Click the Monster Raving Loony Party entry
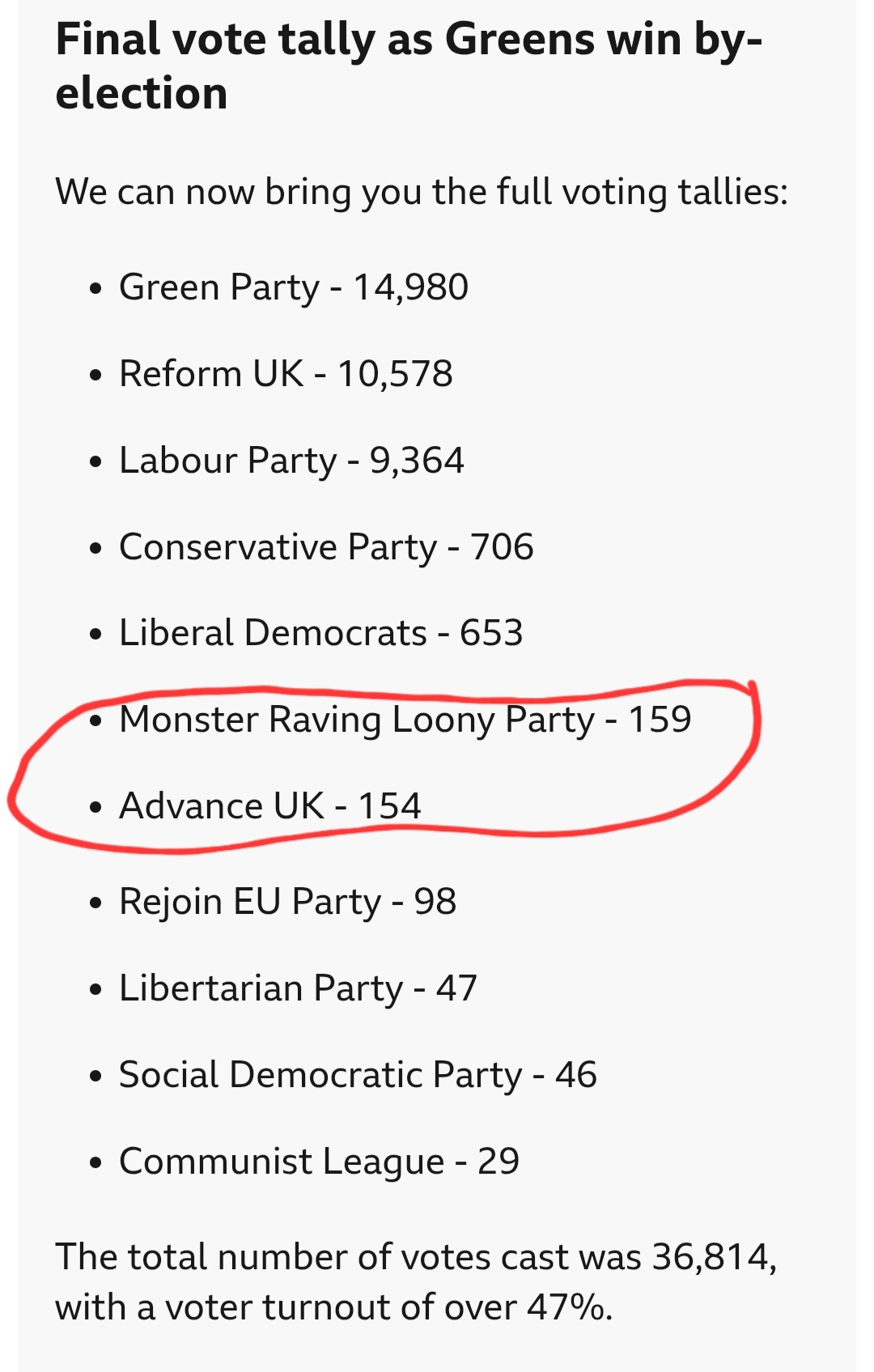The image size is (874, 1372). pyautogui.click(x=405, y=720)
